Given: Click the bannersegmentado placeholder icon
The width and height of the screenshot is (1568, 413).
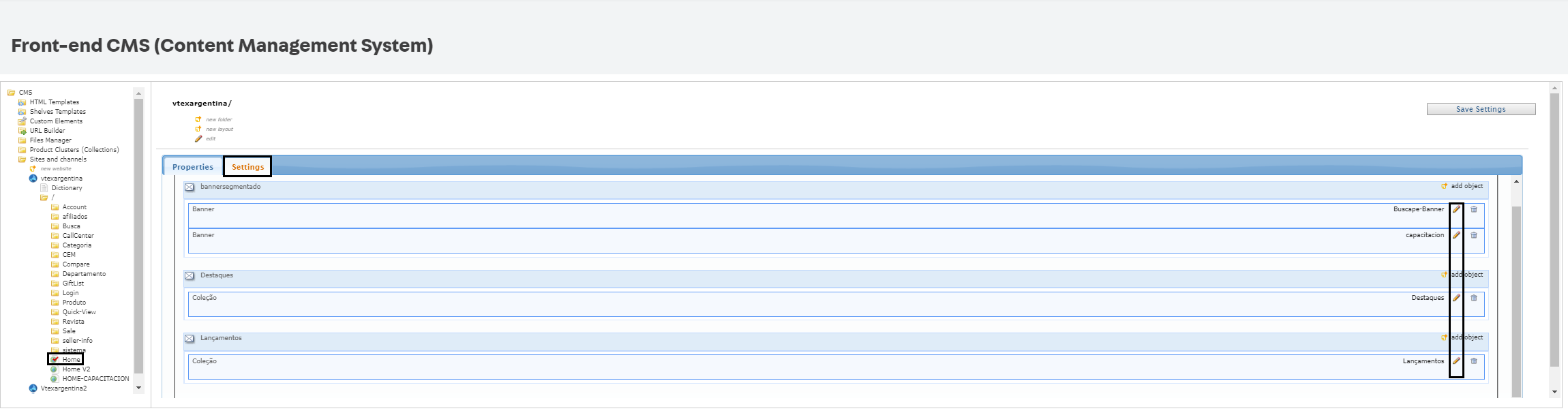Looking at the screenshot, I should click(x=190, y=187).
